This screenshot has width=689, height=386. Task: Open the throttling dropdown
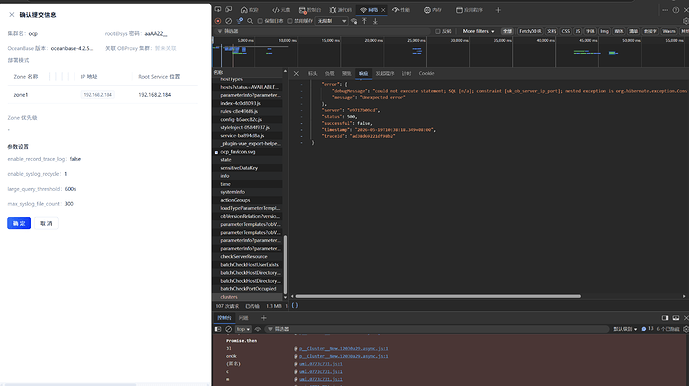(x=331, y=21)
